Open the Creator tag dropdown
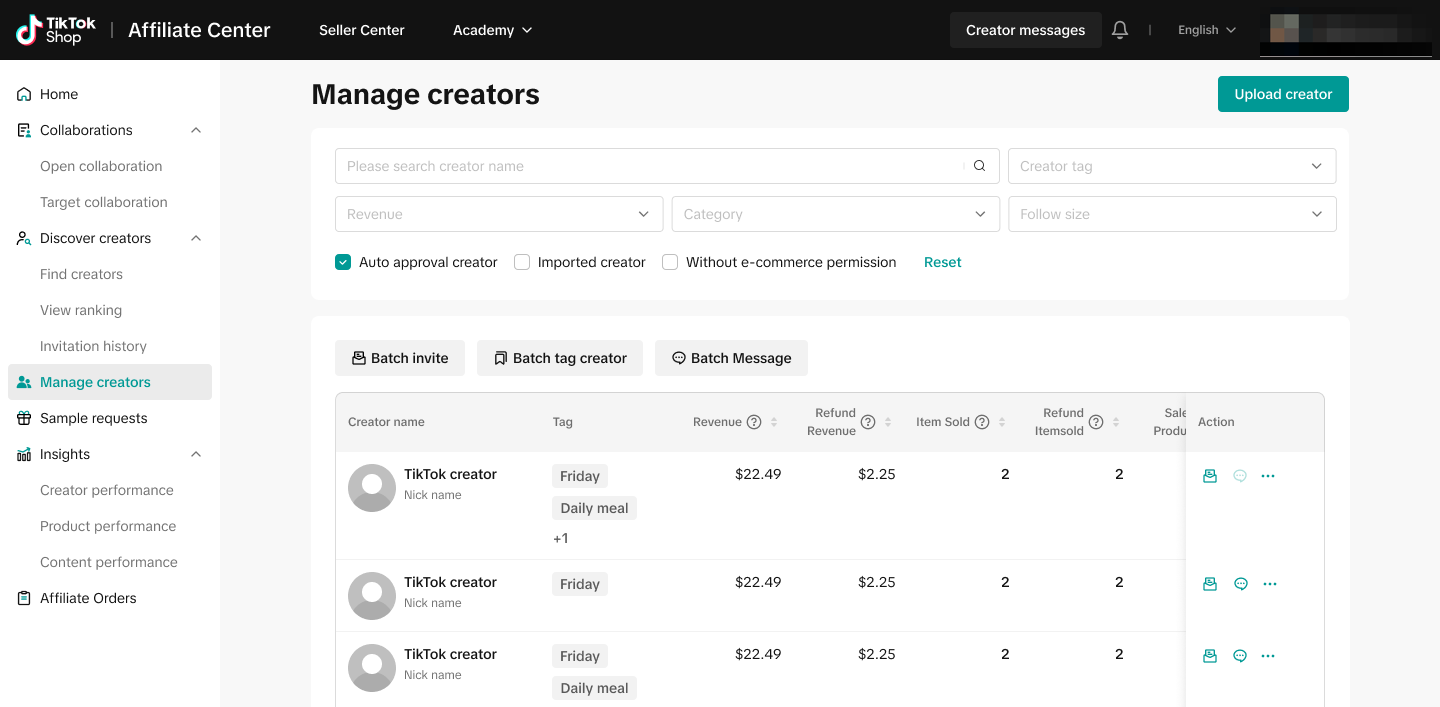 coord(1171,166)
